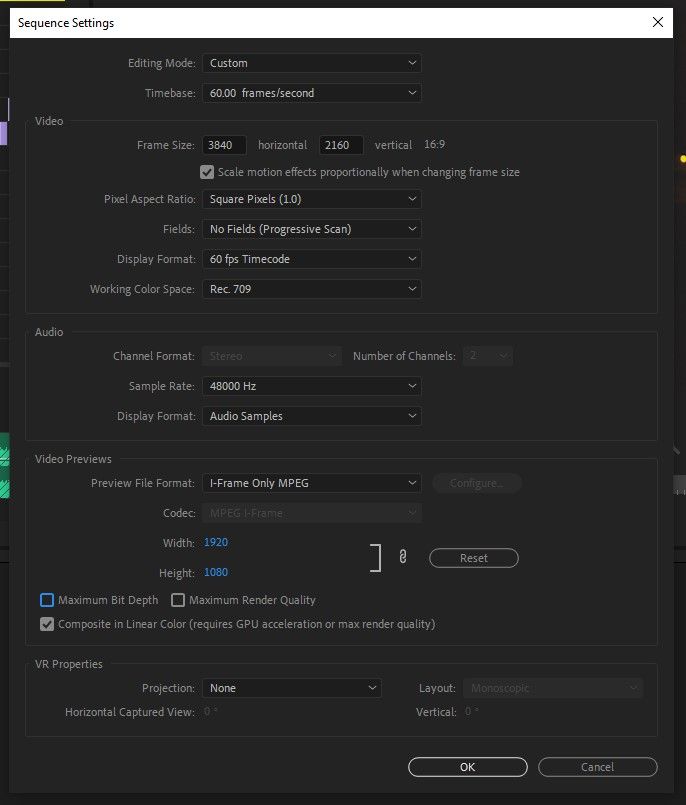Screen dimensions: 686x805
Task: Open the Preview File Format dropdown
Action: coord(312,483)
